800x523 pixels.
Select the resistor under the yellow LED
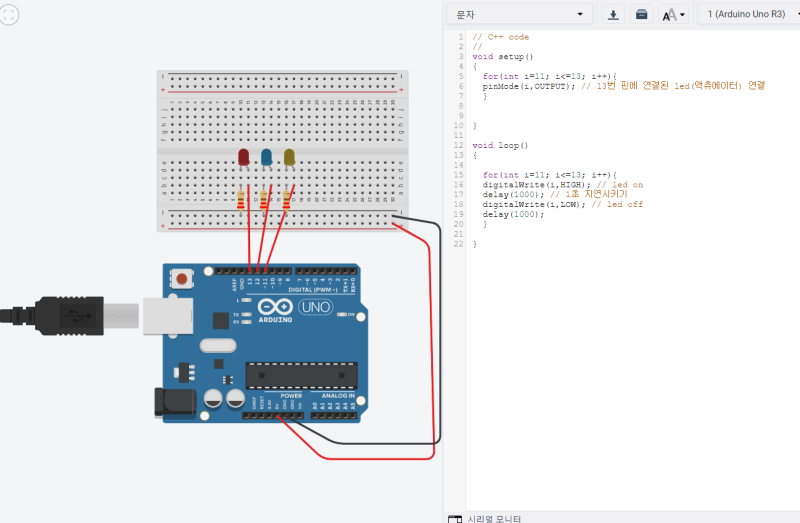pyautogui.click(x=286, y=200)
